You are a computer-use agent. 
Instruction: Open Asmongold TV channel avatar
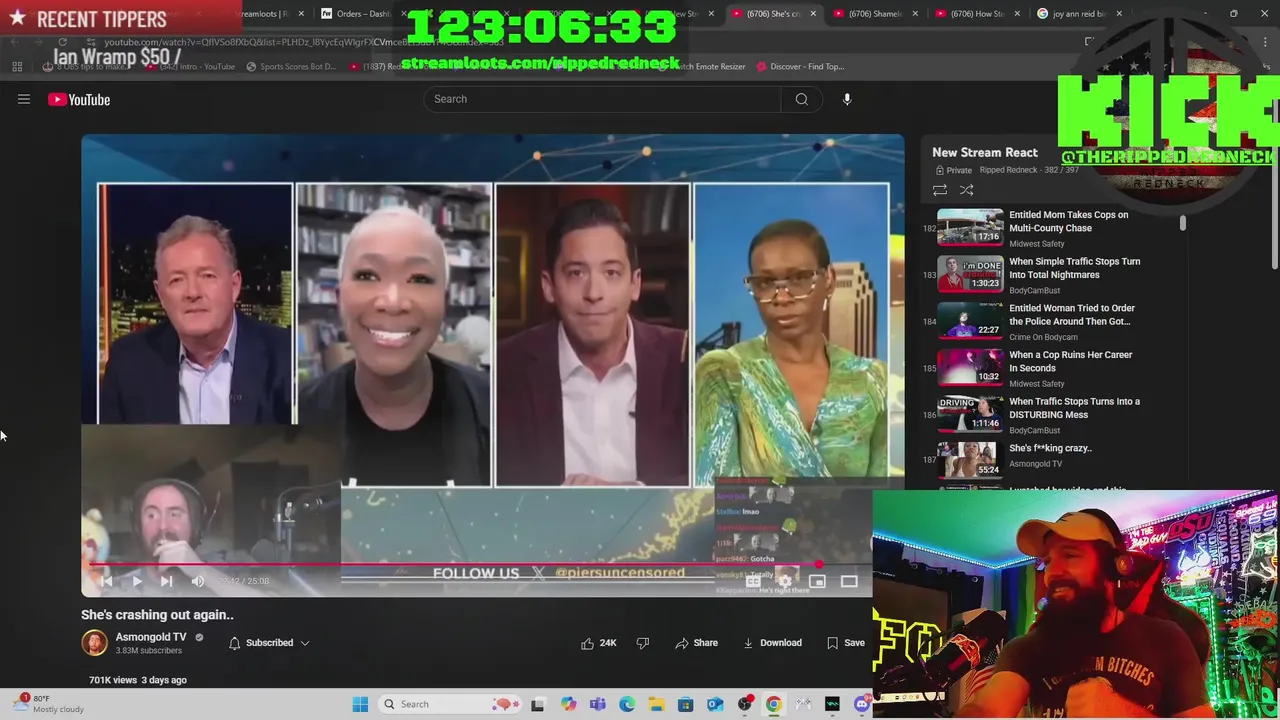95,643
